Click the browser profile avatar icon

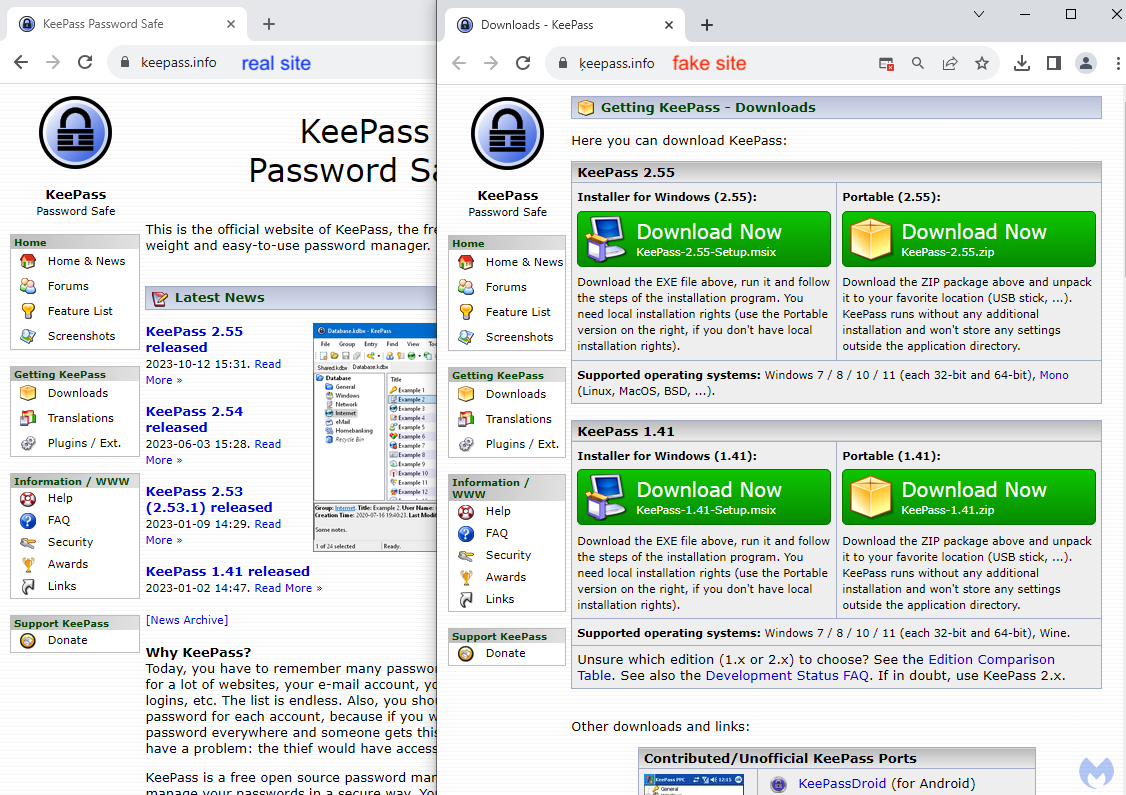click(1086, 62)
